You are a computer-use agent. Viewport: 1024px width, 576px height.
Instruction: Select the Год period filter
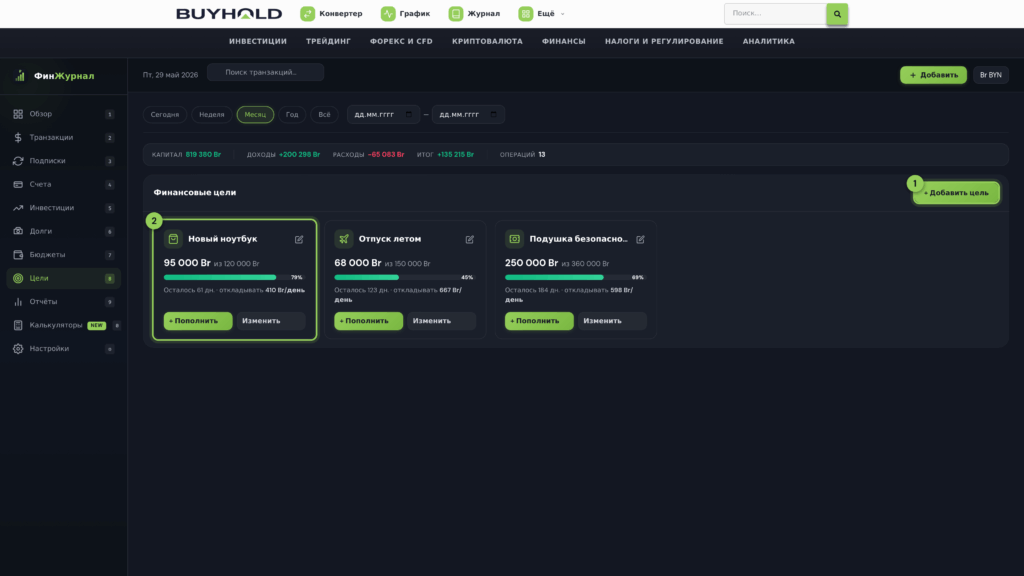click(x=292, y=114)
